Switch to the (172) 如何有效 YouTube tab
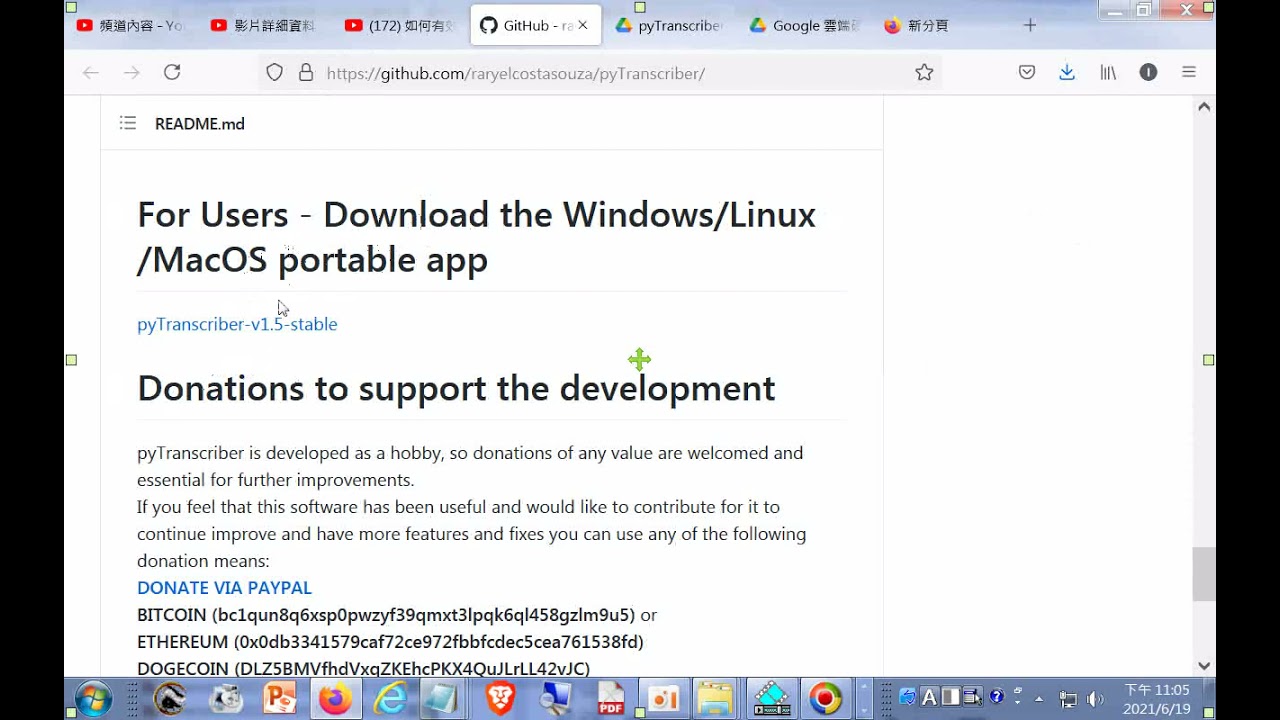Image resolution: width=1280 pixels, height=720 pixels. [x=400, y=25]
